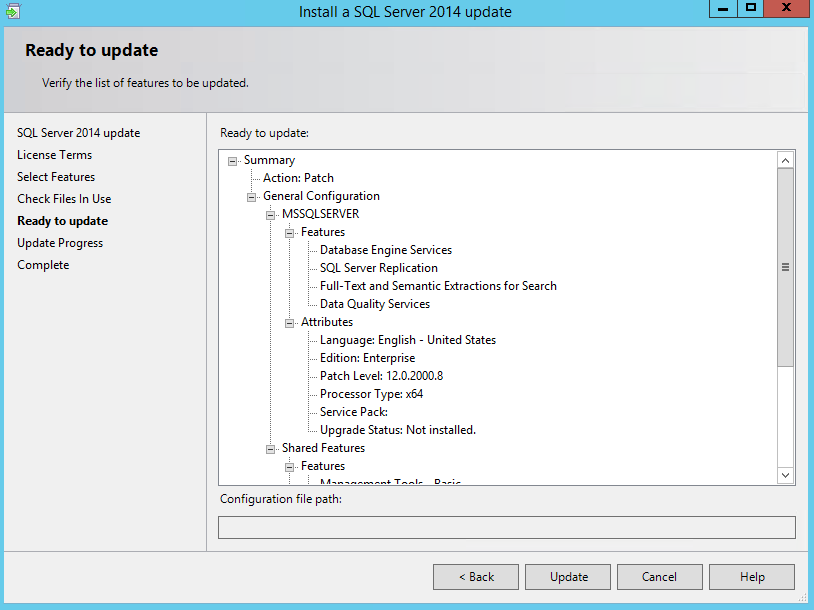814x610 pixels.
Task: Click the Update button
Action: (x=569, y=577)
